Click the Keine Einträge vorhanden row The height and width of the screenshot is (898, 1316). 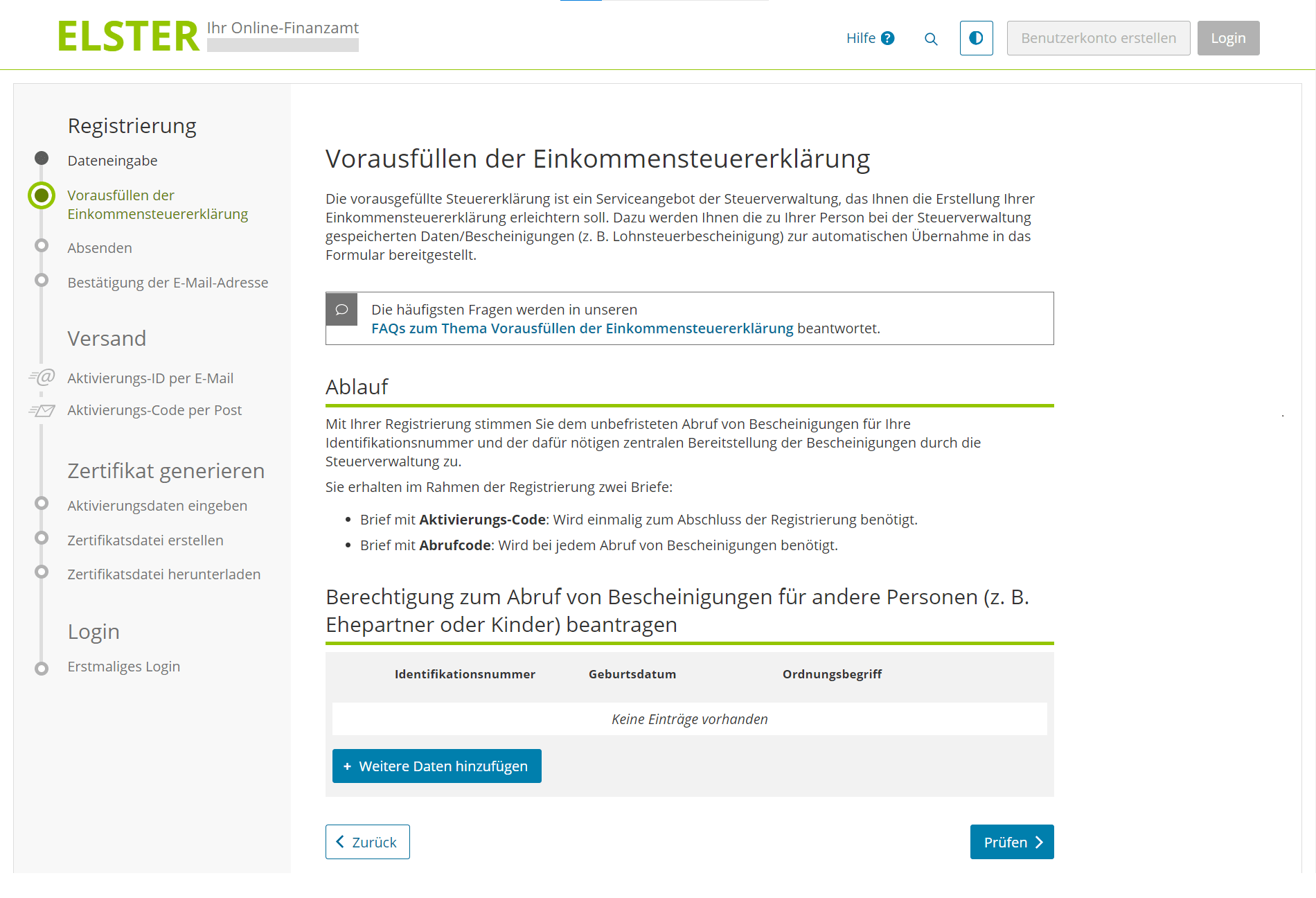[x=690, y=719]
